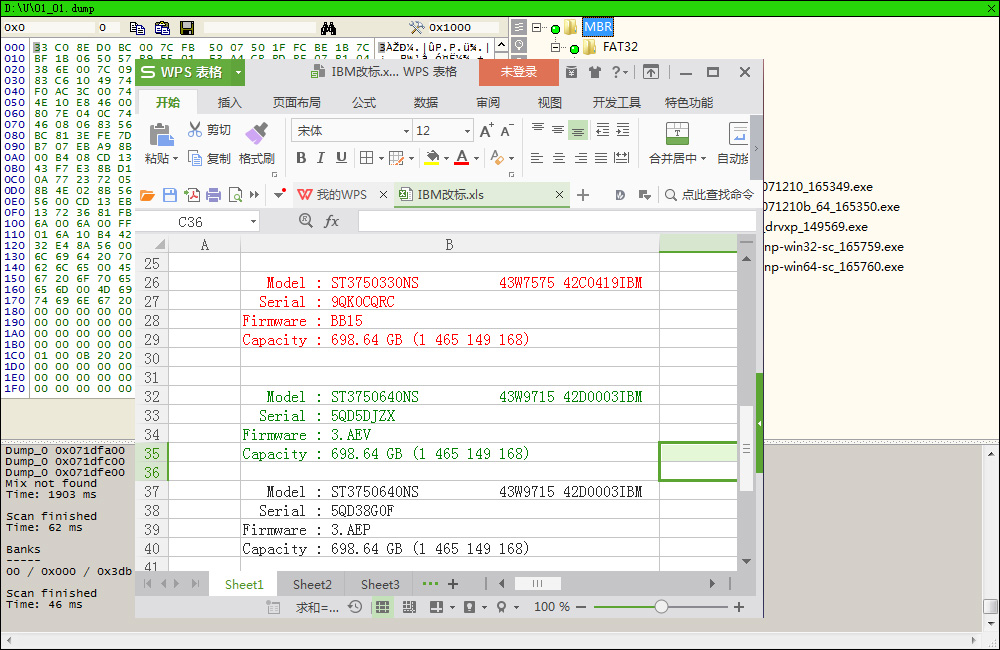Click the floppy disk save icon in hex editor

[x=187, y=28]
